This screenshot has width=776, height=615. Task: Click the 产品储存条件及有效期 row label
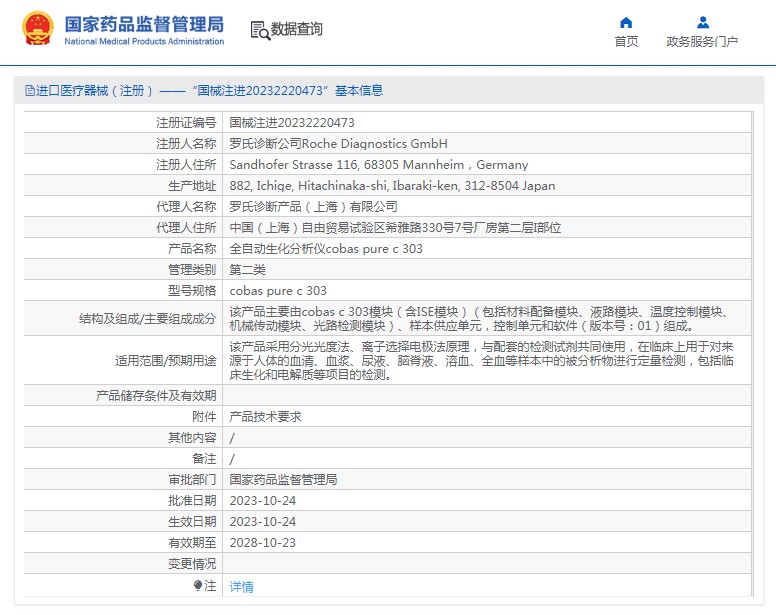pos(156,396)
